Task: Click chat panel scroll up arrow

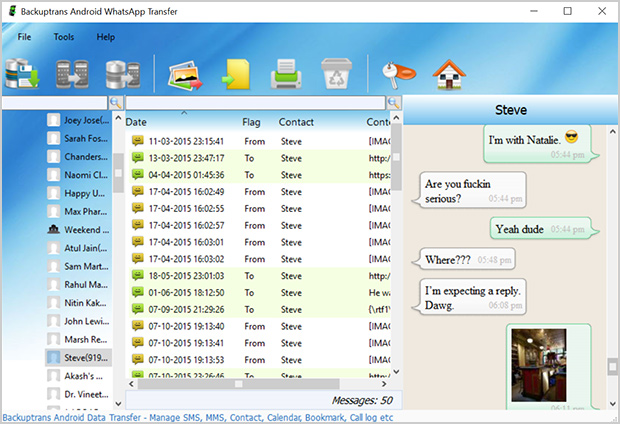Action: tap(612, 132)
